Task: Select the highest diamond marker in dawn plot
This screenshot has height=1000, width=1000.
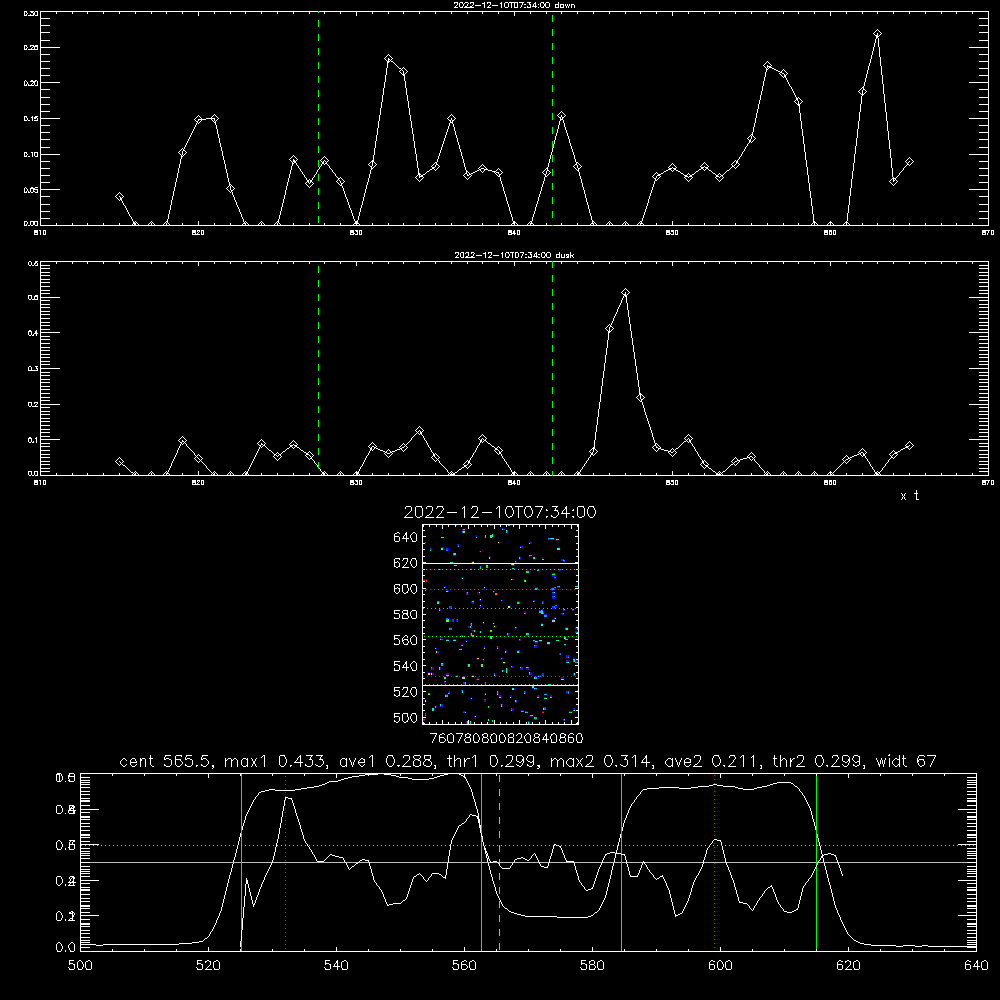Action: [x=878, y=34]
